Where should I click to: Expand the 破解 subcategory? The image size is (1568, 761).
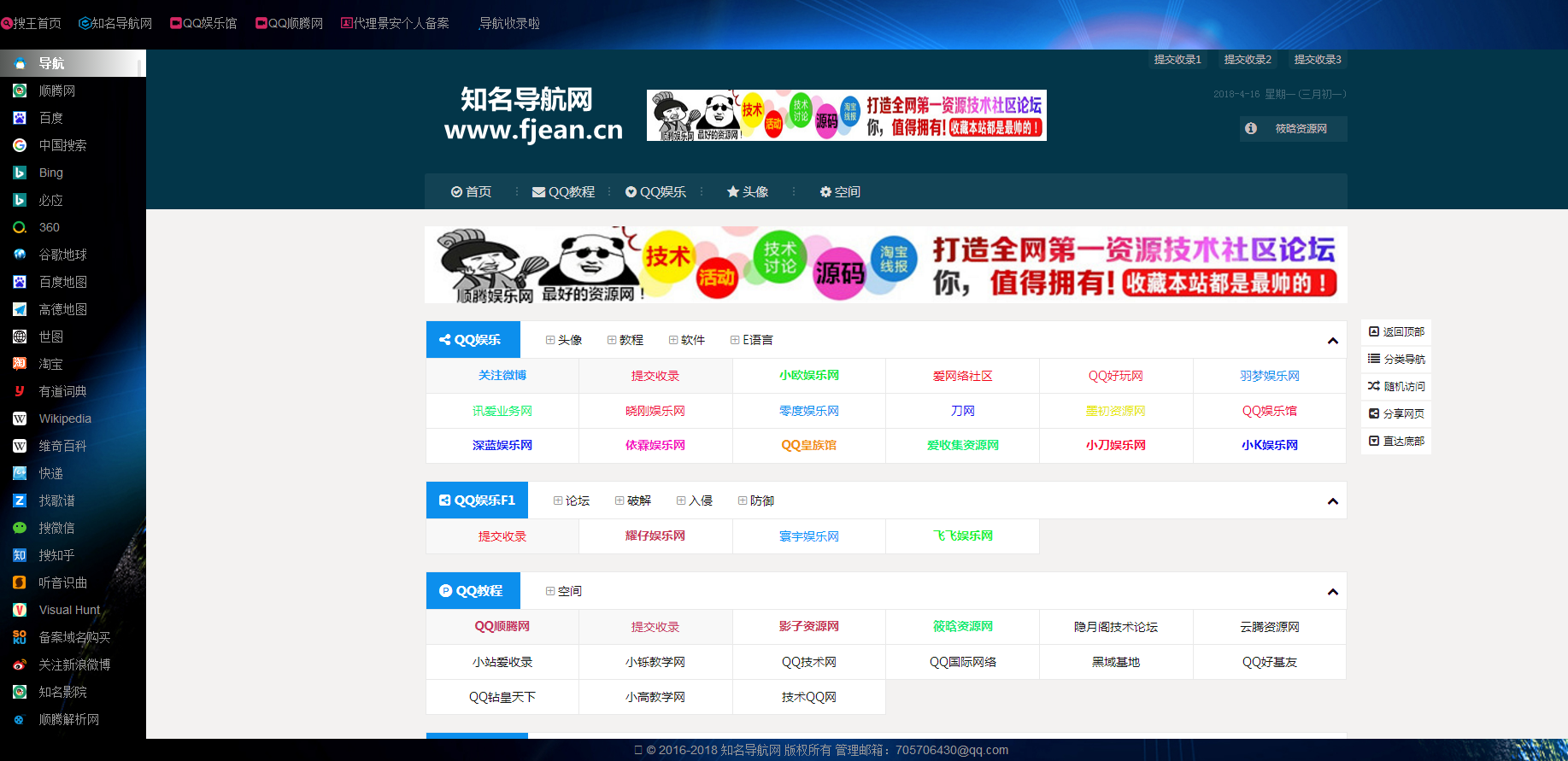pos(633,501)
